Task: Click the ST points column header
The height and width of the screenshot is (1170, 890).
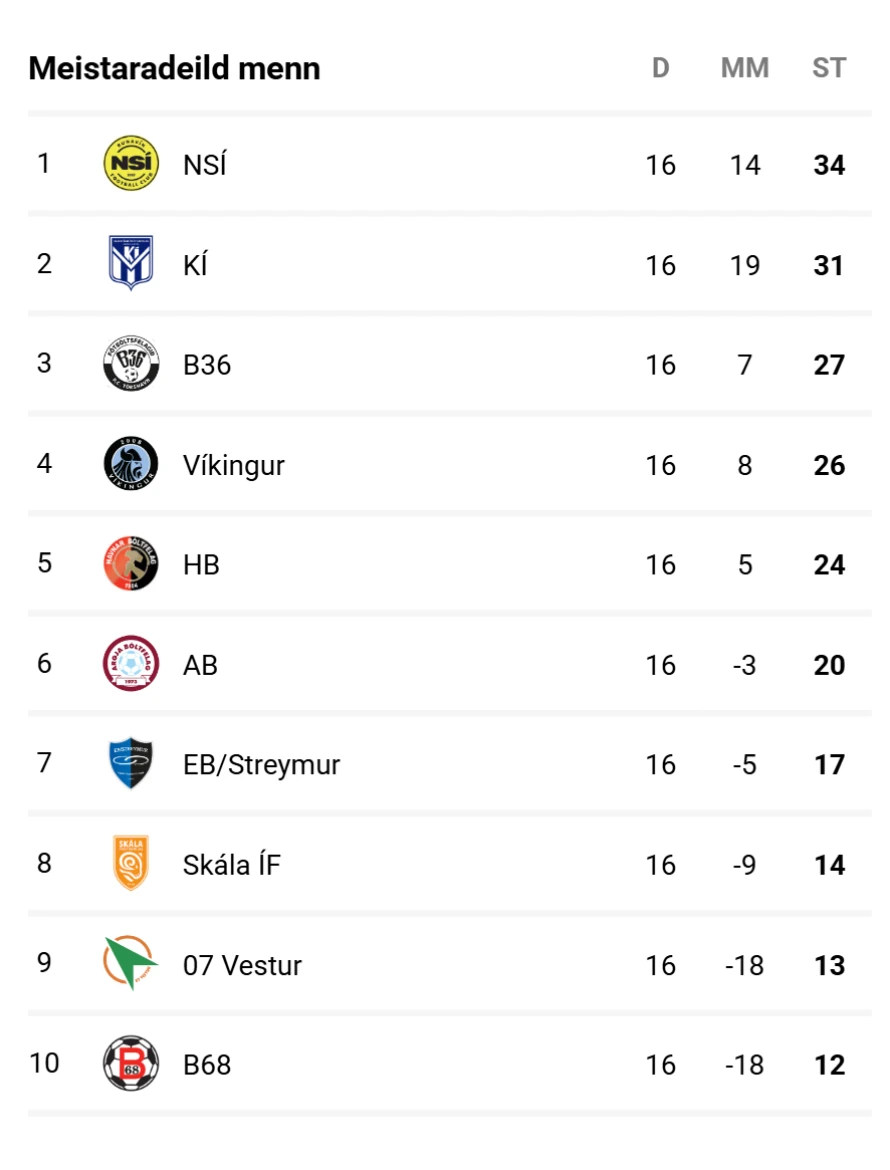Action: [829, 68]
